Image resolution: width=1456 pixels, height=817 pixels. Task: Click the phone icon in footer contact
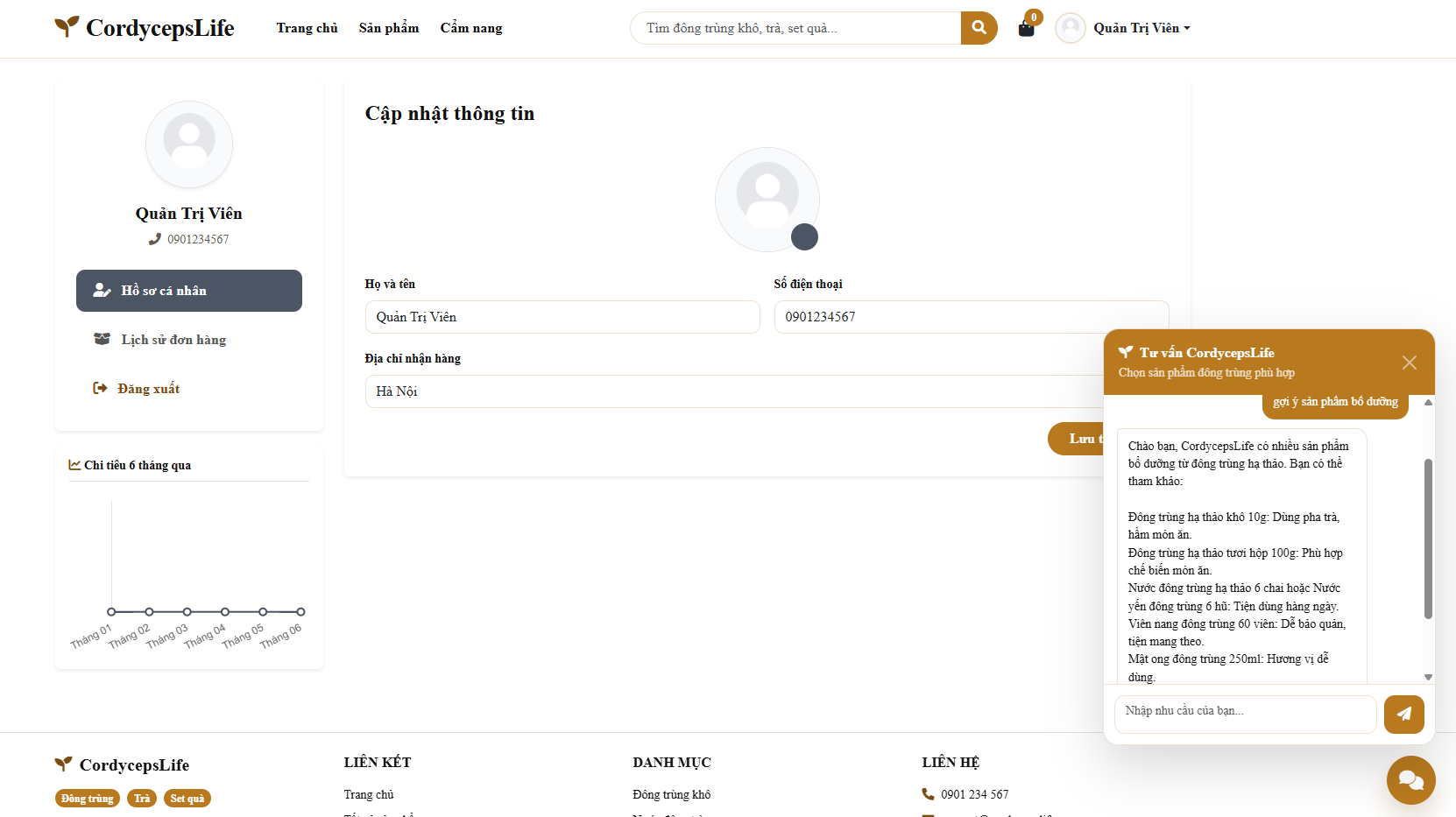(928, 794)
